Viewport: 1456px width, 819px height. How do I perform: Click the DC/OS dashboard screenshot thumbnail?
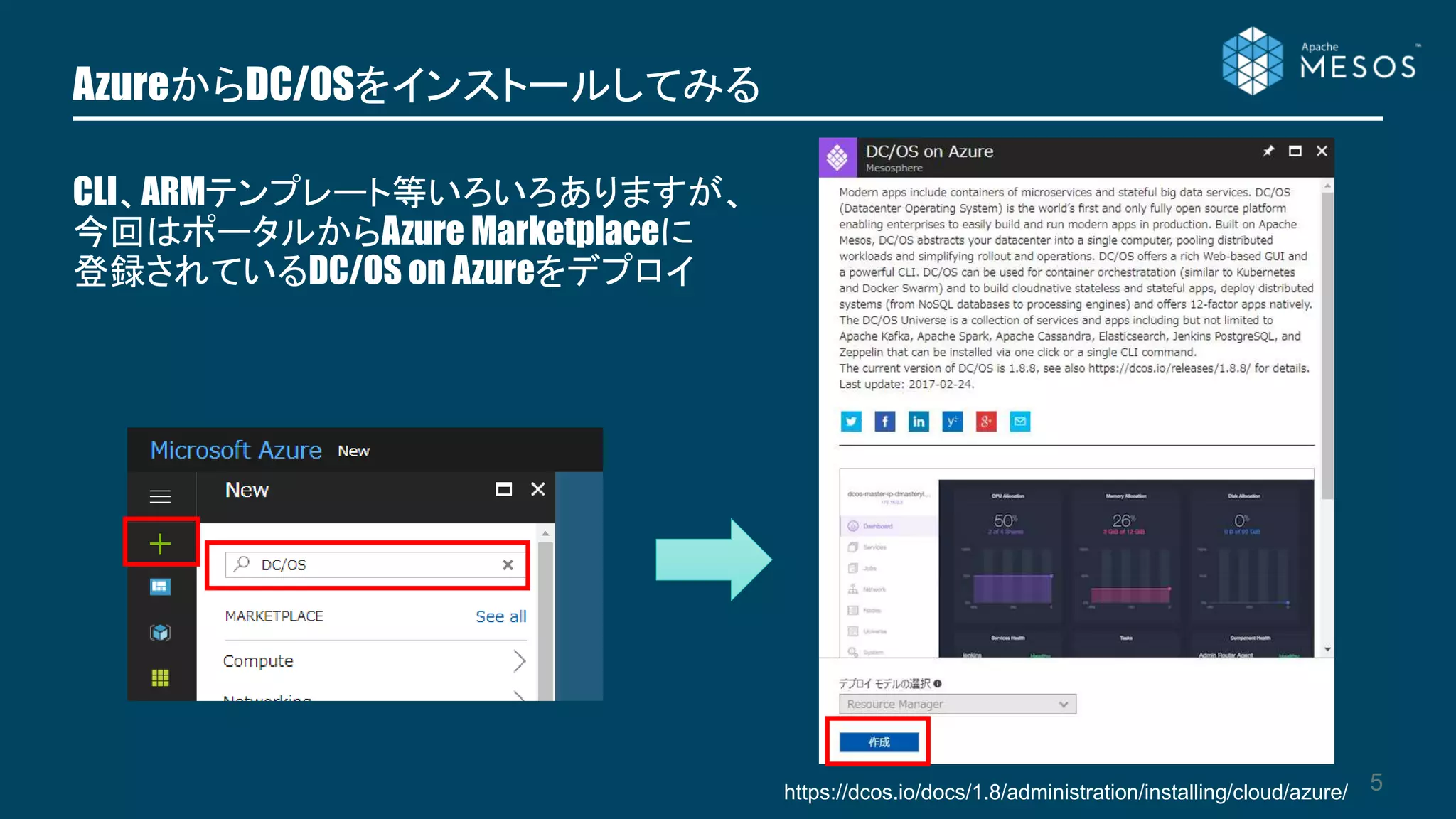click(1076, 563)
